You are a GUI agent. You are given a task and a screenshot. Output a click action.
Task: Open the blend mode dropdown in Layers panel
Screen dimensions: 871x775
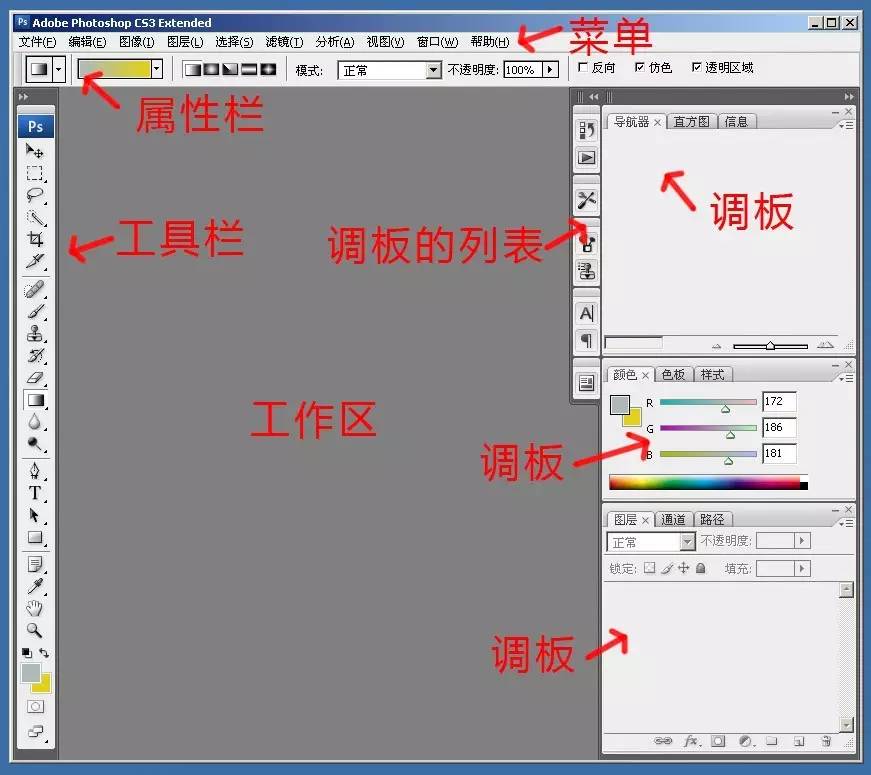[651, 541]
